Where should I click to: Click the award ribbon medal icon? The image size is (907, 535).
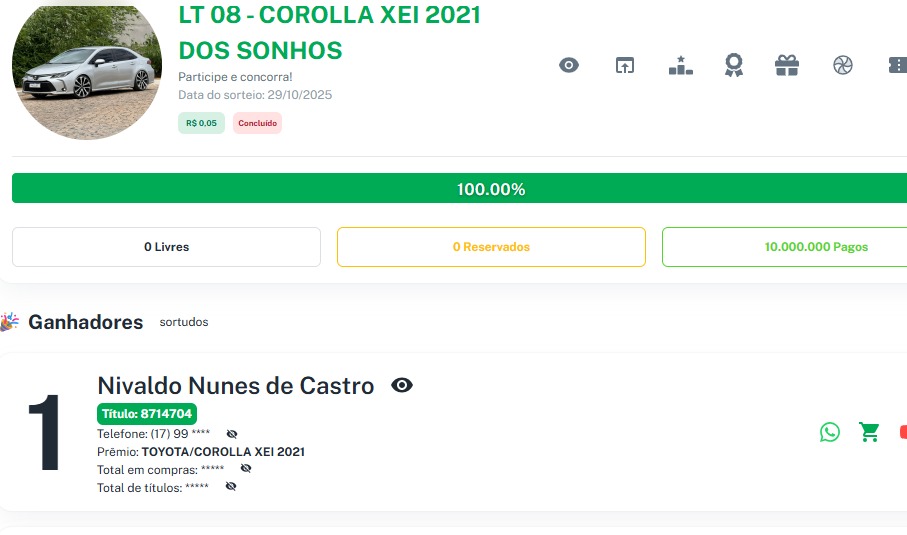coord(734,66)
